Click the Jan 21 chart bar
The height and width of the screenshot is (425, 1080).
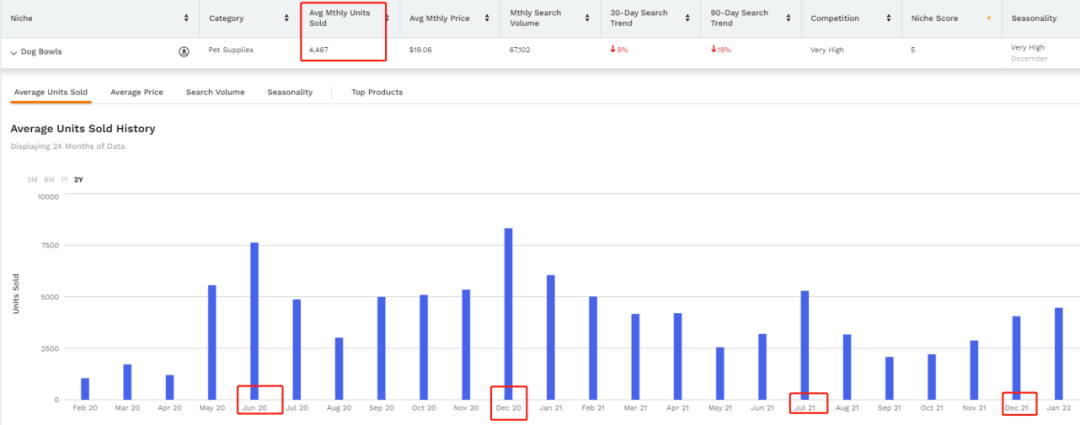550,338
